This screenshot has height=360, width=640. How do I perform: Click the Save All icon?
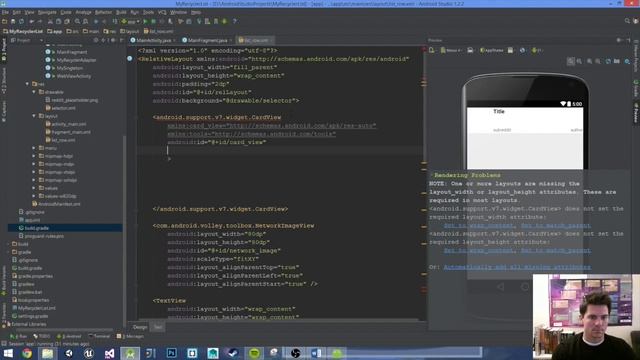coord(13,21)
